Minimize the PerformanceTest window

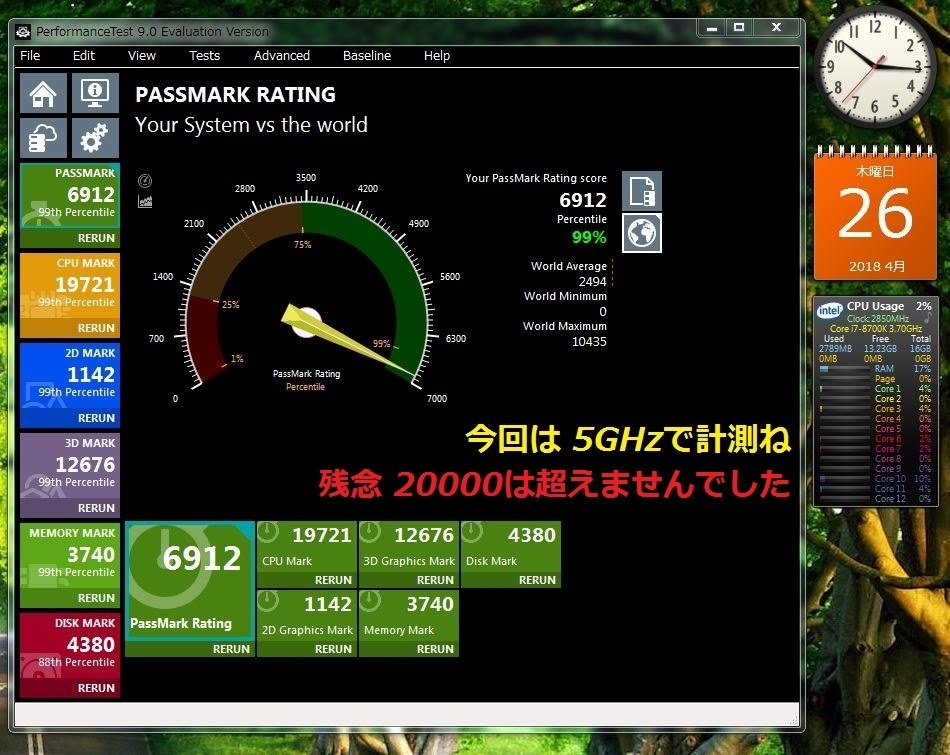point(712,28)
